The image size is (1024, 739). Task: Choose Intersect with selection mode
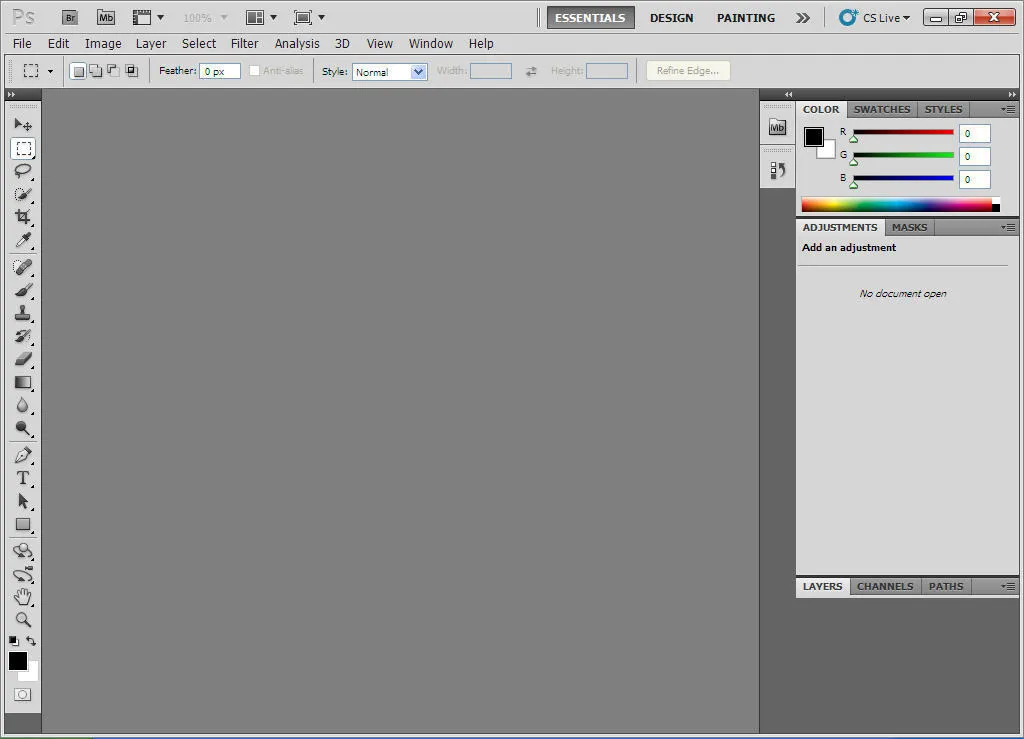(131, 71)
